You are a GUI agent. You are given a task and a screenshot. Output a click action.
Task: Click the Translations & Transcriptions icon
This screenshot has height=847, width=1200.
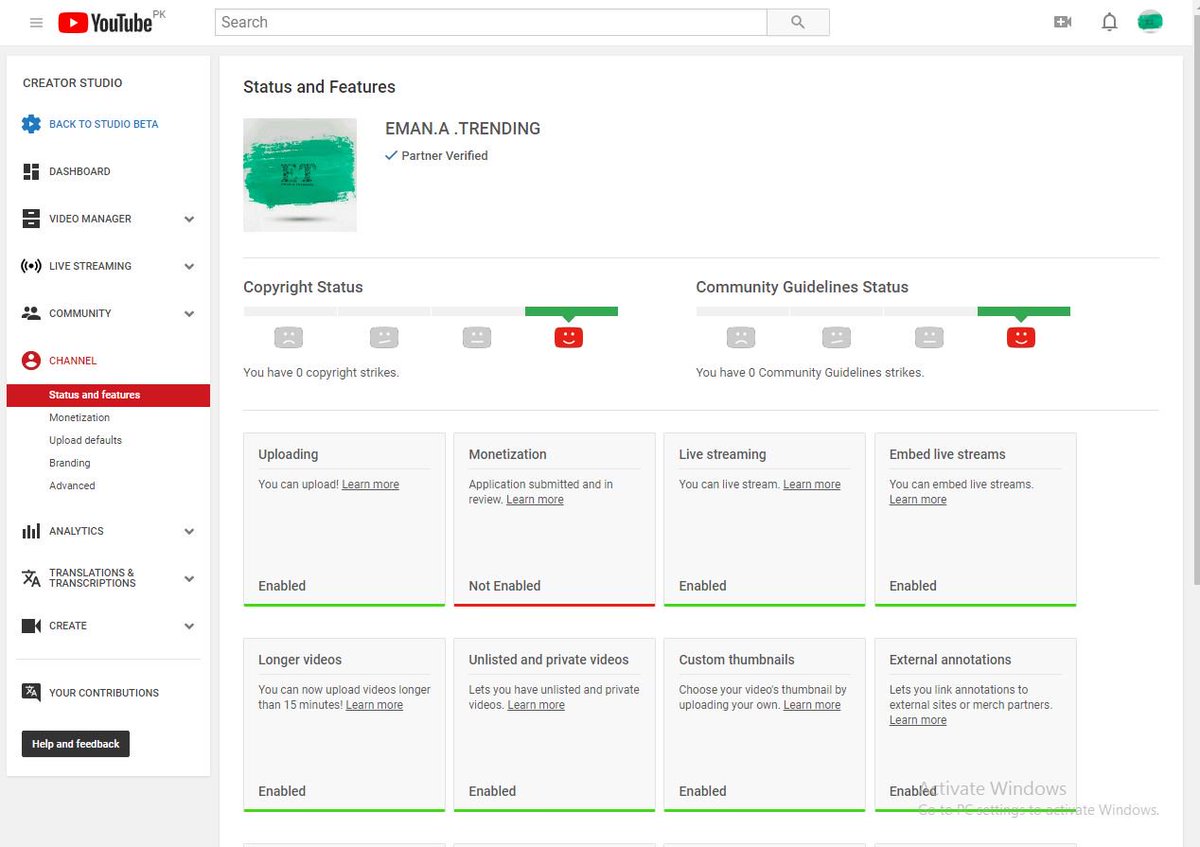(x=31, y=578)
